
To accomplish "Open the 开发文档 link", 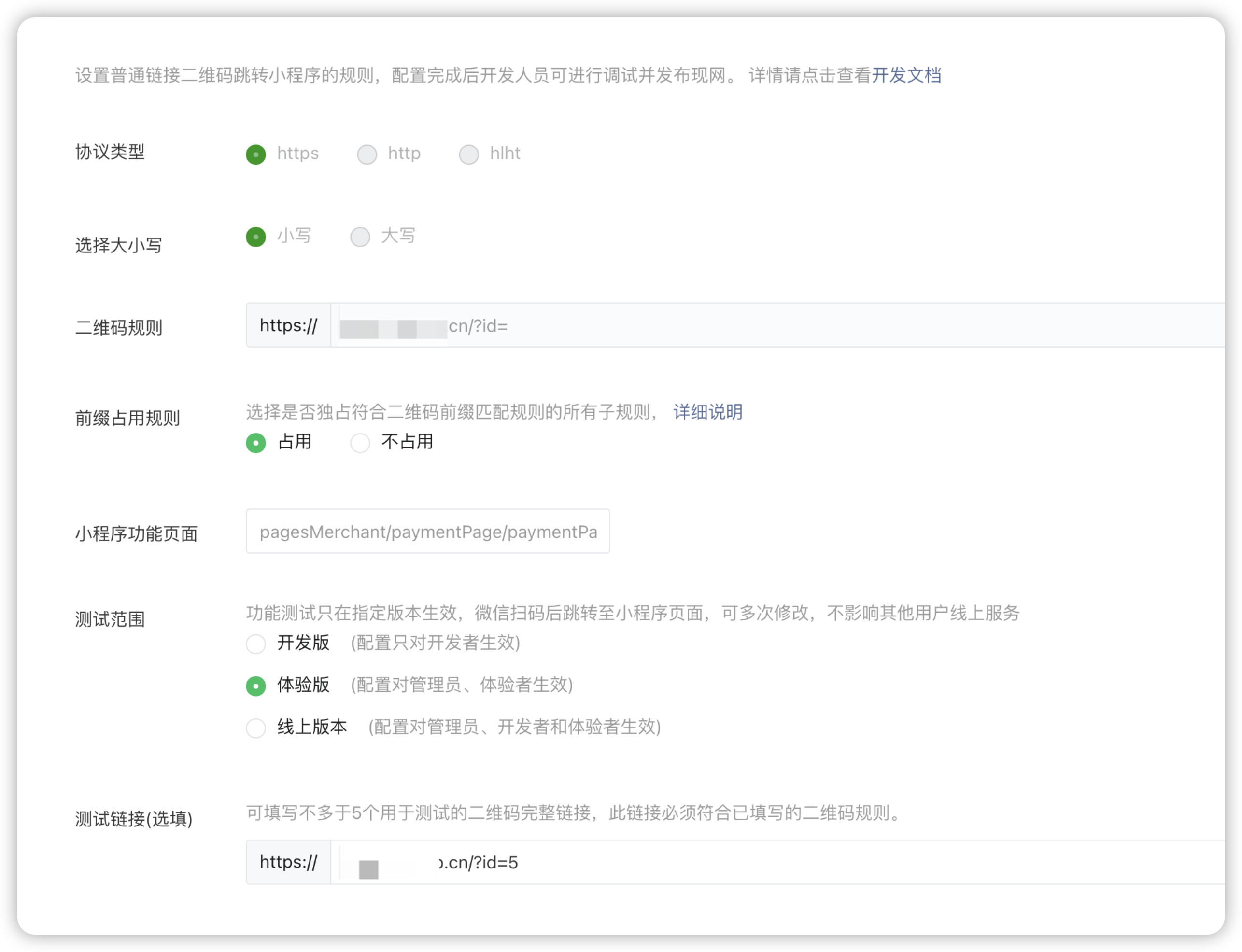I will point(906,75).
